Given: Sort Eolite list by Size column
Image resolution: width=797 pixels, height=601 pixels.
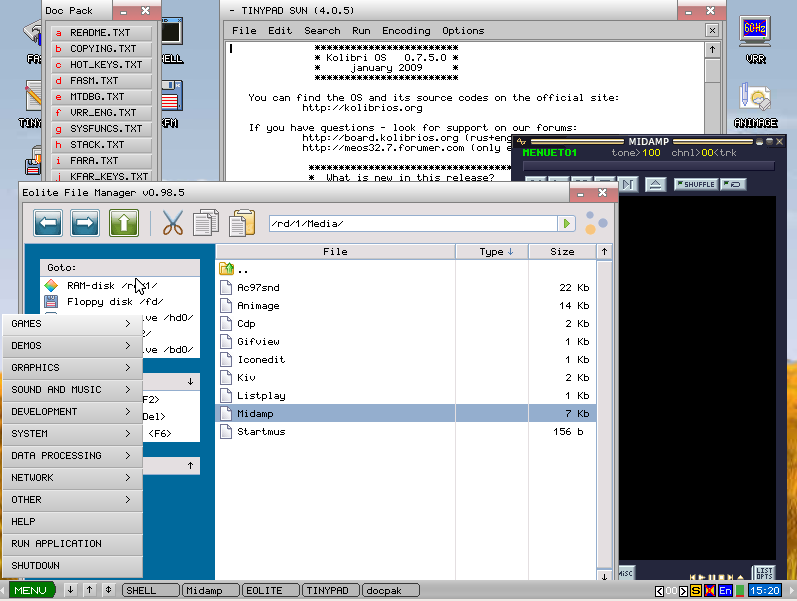Looking at the screenshot, I should point(562,252).
